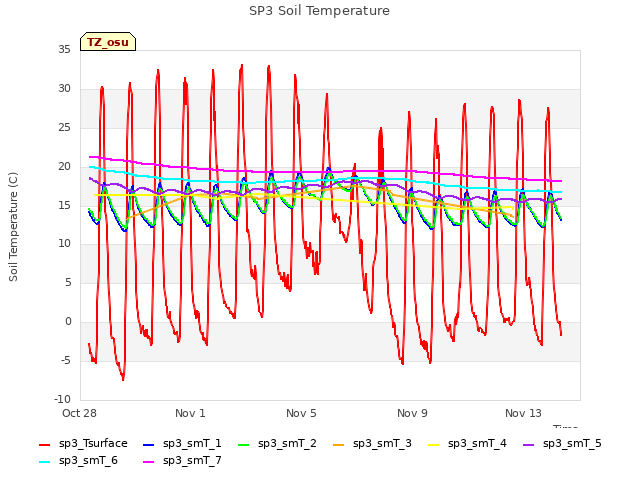Click the 10 y-axis tick label

click(64, 244)
